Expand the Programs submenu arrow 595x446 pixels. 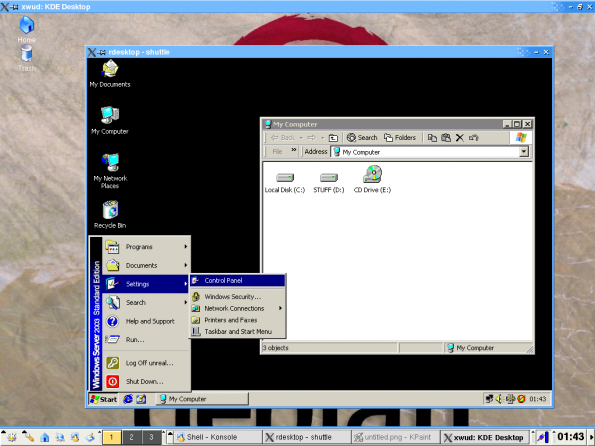(x=186, y=247)
